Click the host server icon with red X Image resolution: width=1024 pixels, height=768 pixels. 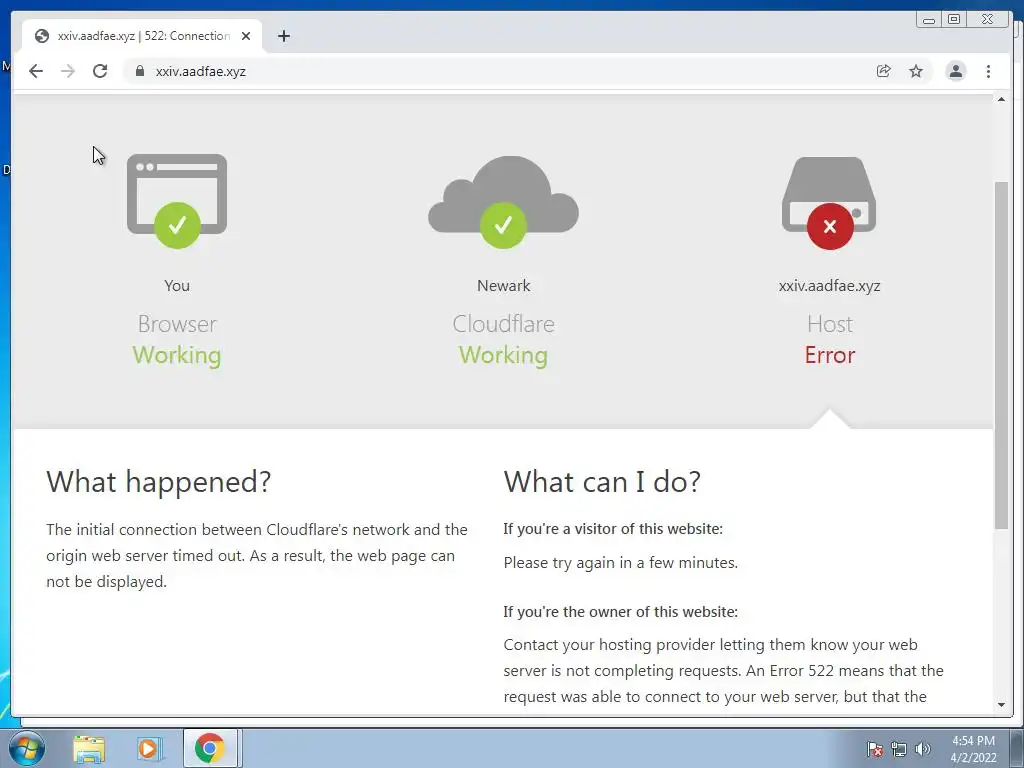click(x=829, y=203)
